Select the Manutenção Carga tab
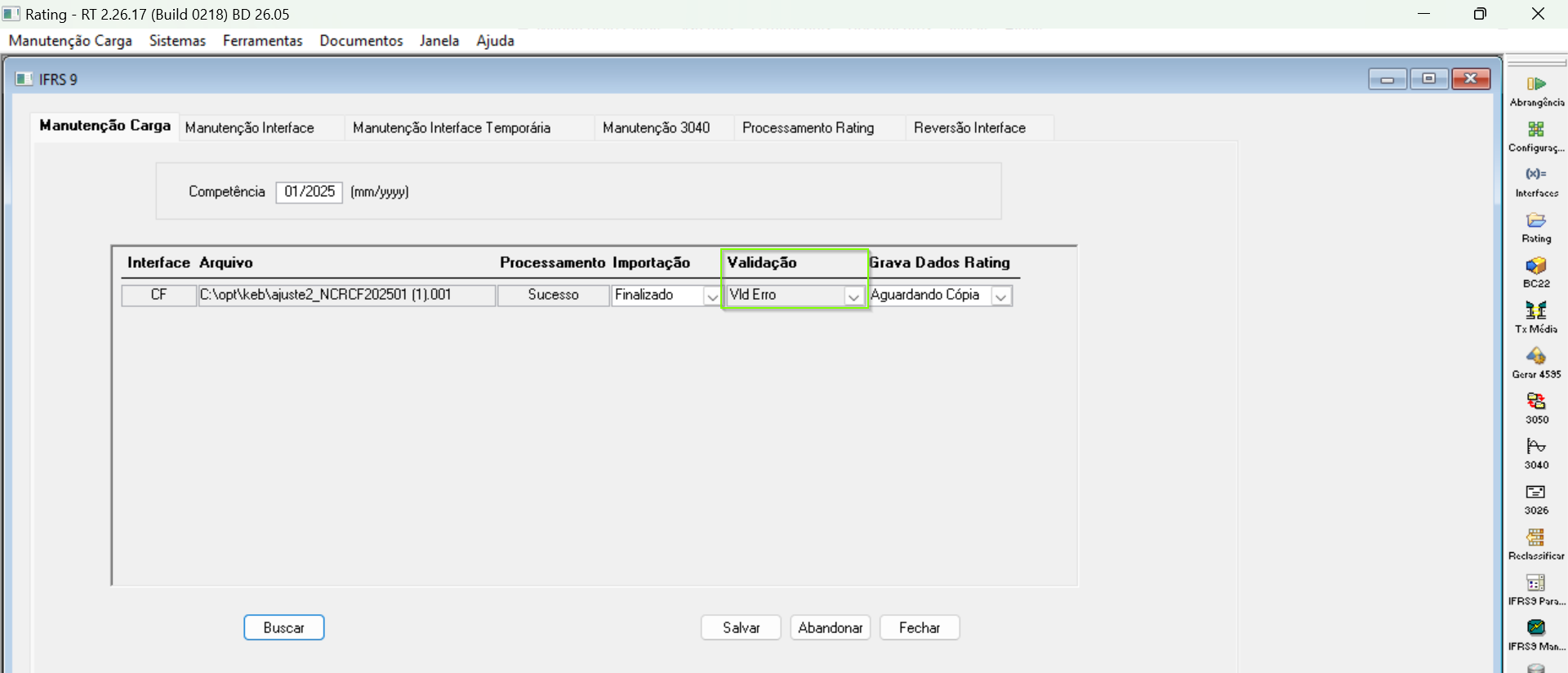This screenshot has width=1568, height=673. click(x=105, y=126)
